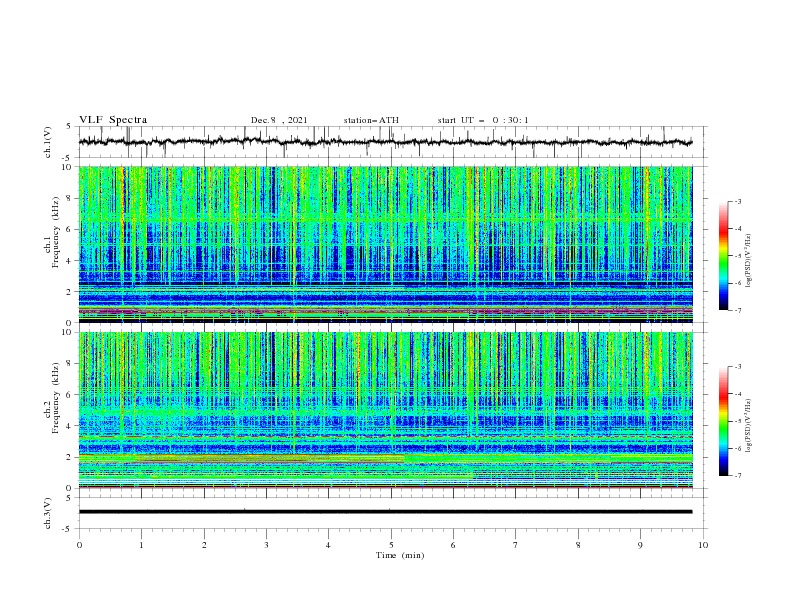This screenshot has width=792, height=612.
Task: Click time-axis tick label "9"
Action: 640,545
